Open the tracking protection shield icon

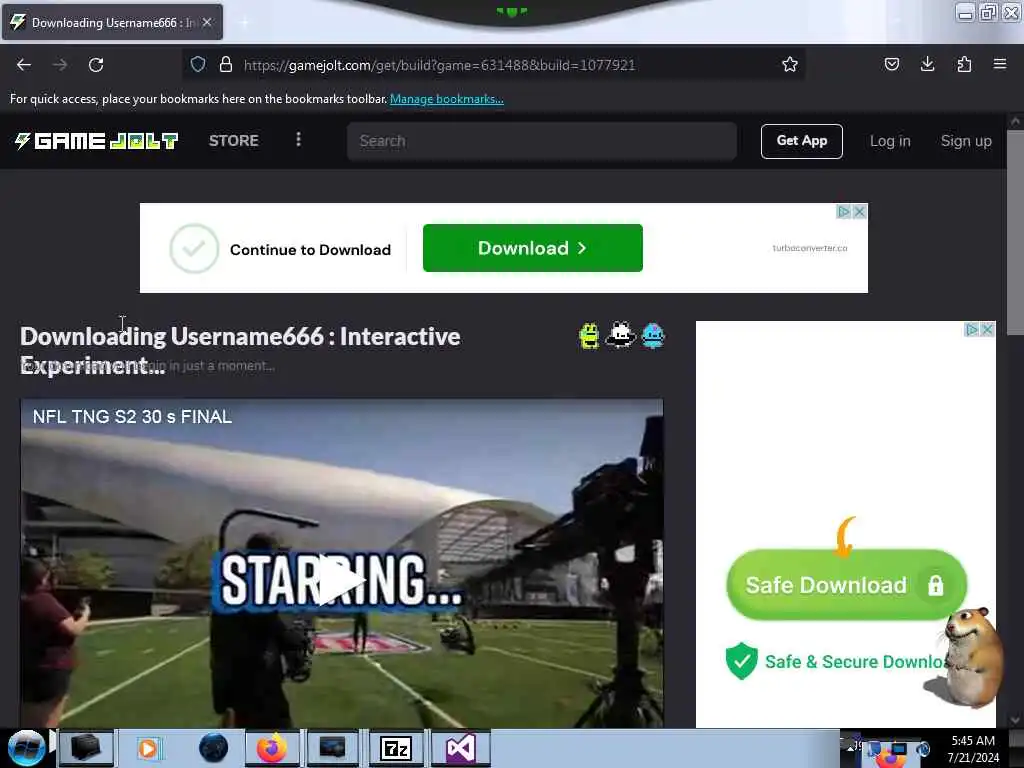click(198, 64)
